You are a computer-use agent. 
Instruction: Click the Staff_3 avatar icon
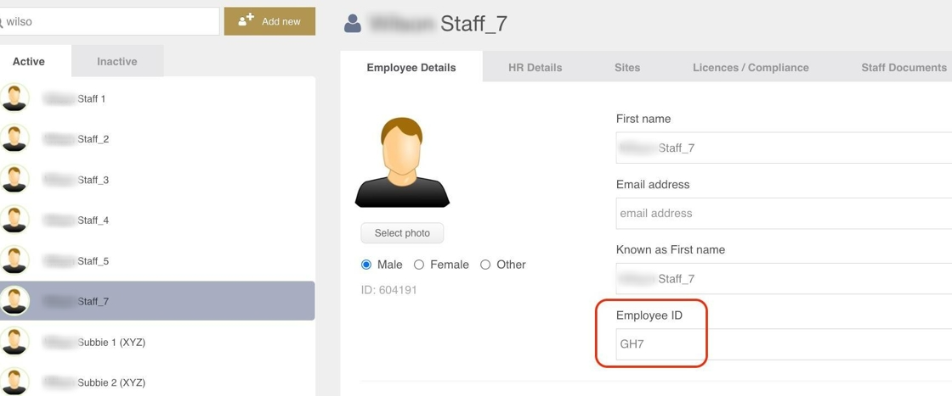14,179
